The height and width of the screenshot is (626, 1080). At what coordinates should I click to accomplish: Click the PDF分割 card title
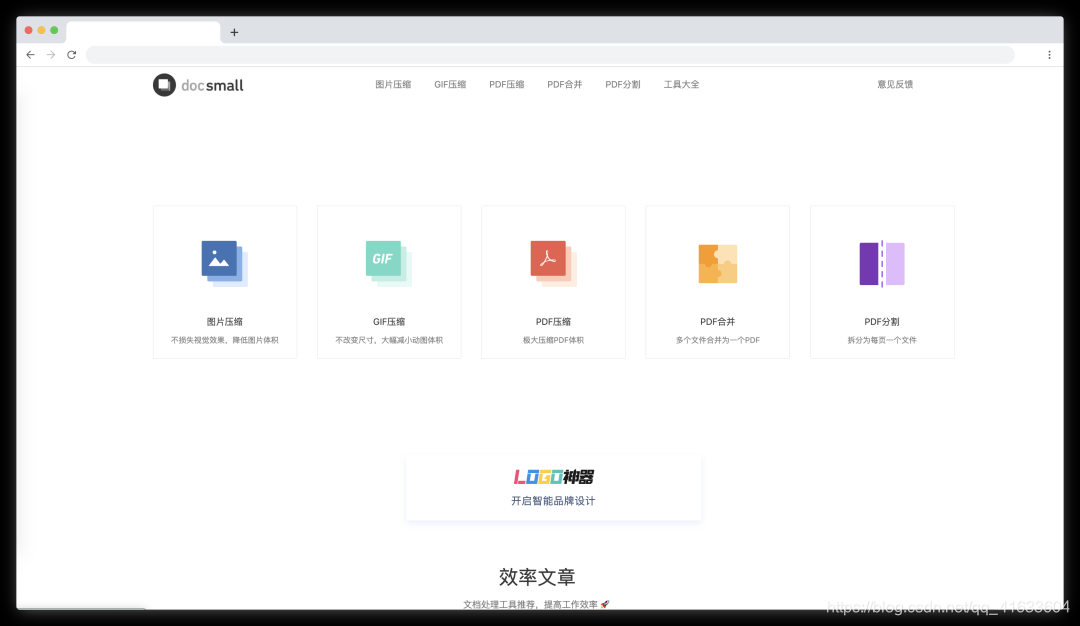(x=882, y=322)
